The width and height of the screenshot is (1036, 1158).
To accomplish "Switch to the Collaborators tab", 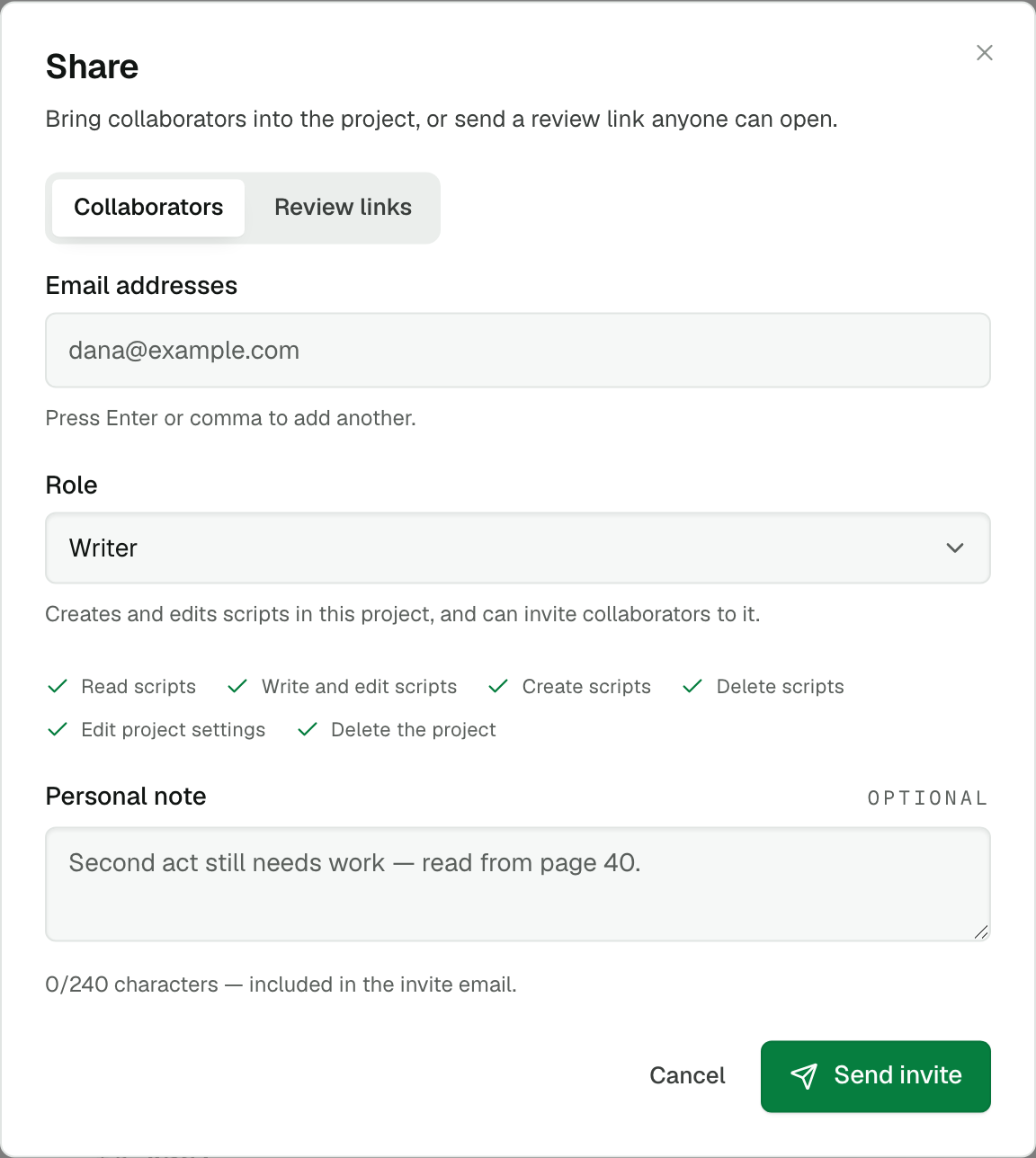I will (148, 208).
